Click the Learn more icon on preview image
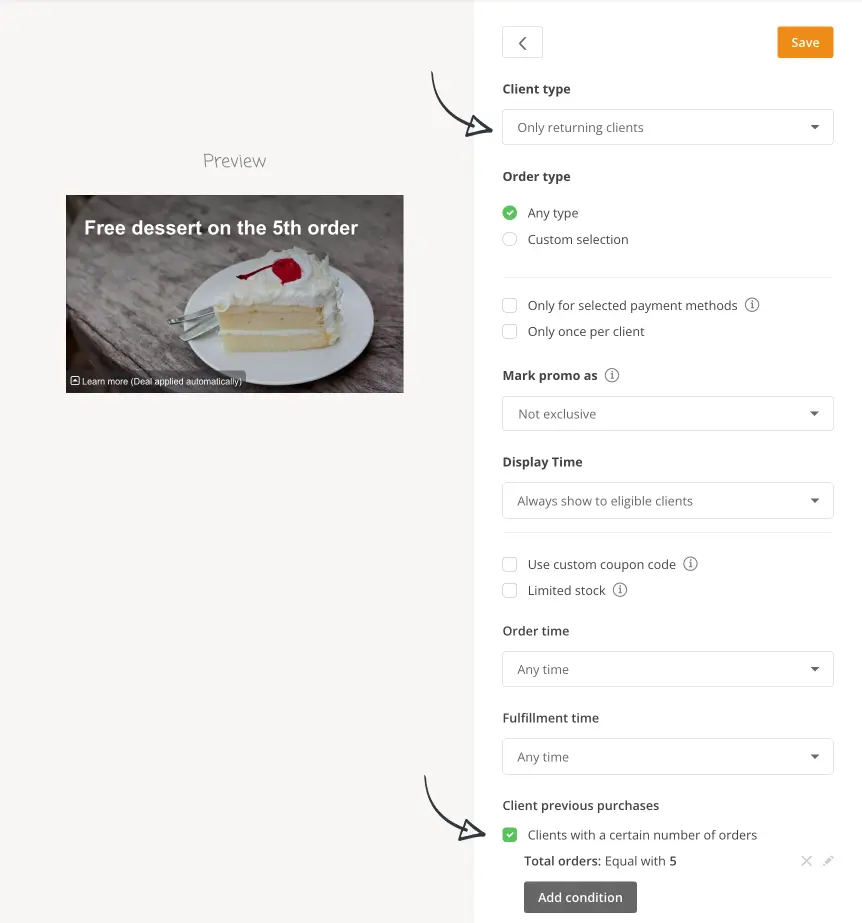The height and width of the screenshot is (923, 862). 75,381
